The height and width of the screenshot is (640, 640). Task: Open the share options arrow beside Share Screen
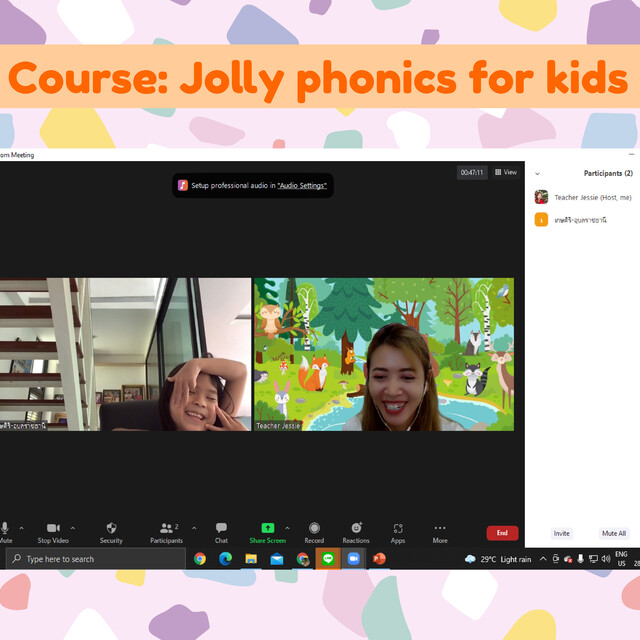click(287, 528)
